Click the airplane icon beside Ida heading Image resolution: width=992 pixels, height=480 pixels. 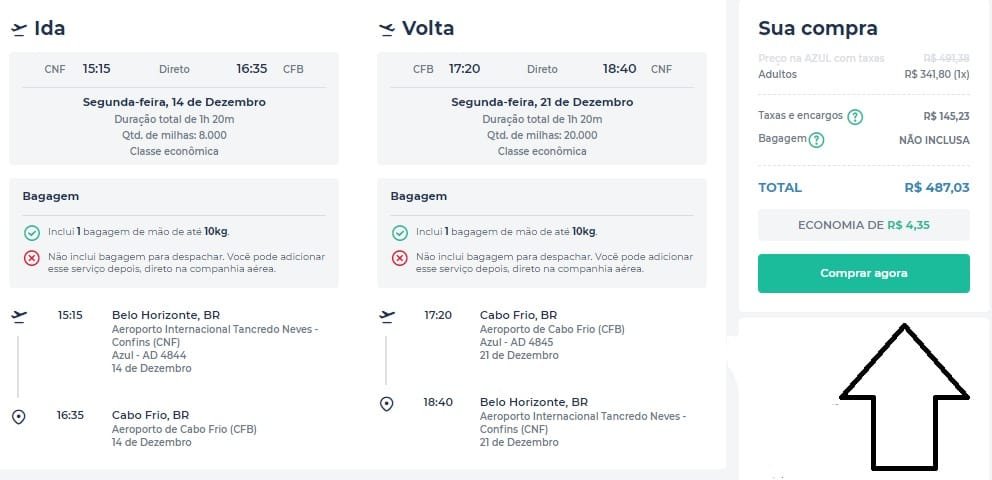pos(19,29)
